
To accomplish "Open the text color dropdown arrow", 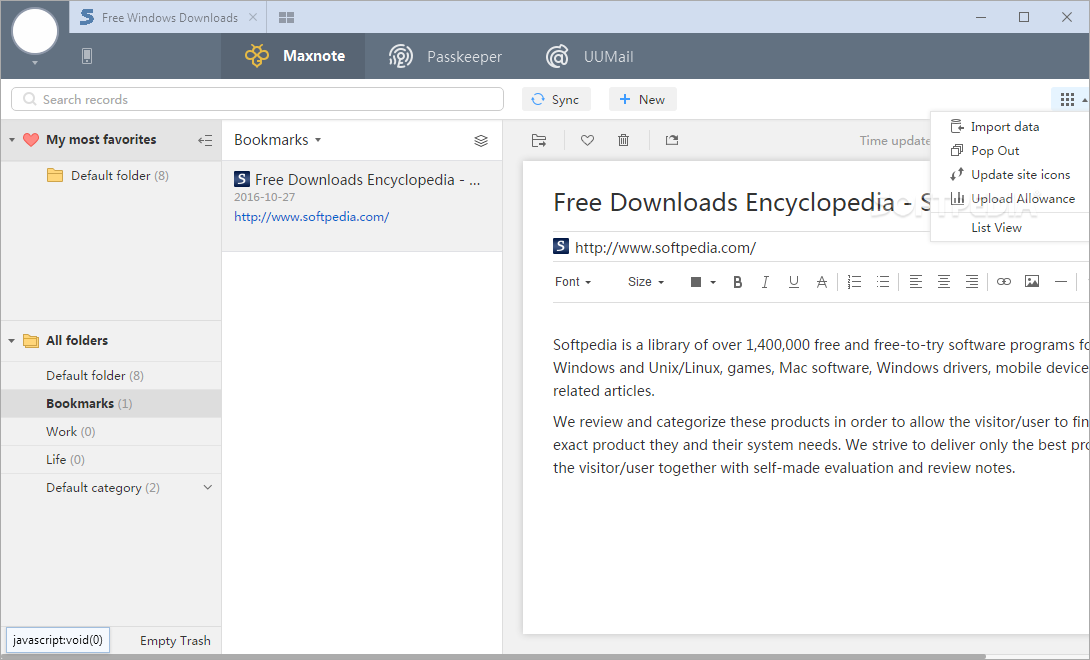I will pyautogui.click(x=713, y=282).
